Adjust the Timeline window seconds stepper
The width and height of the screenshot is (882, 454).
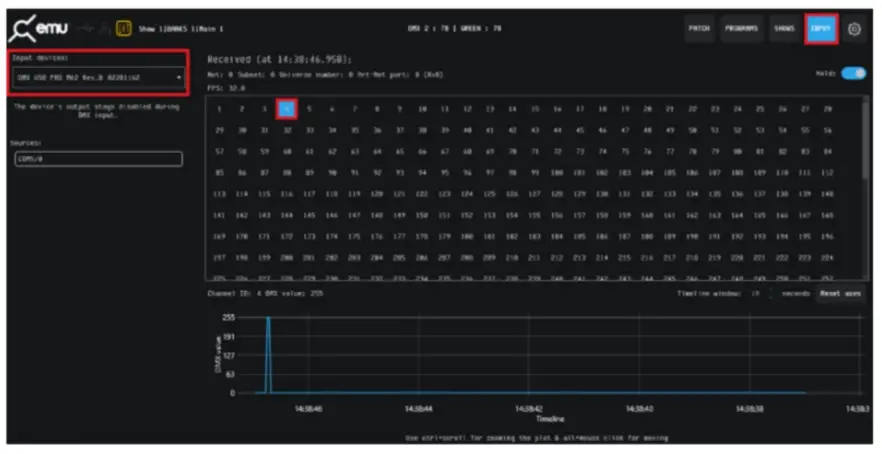click(x=771, y=294)
